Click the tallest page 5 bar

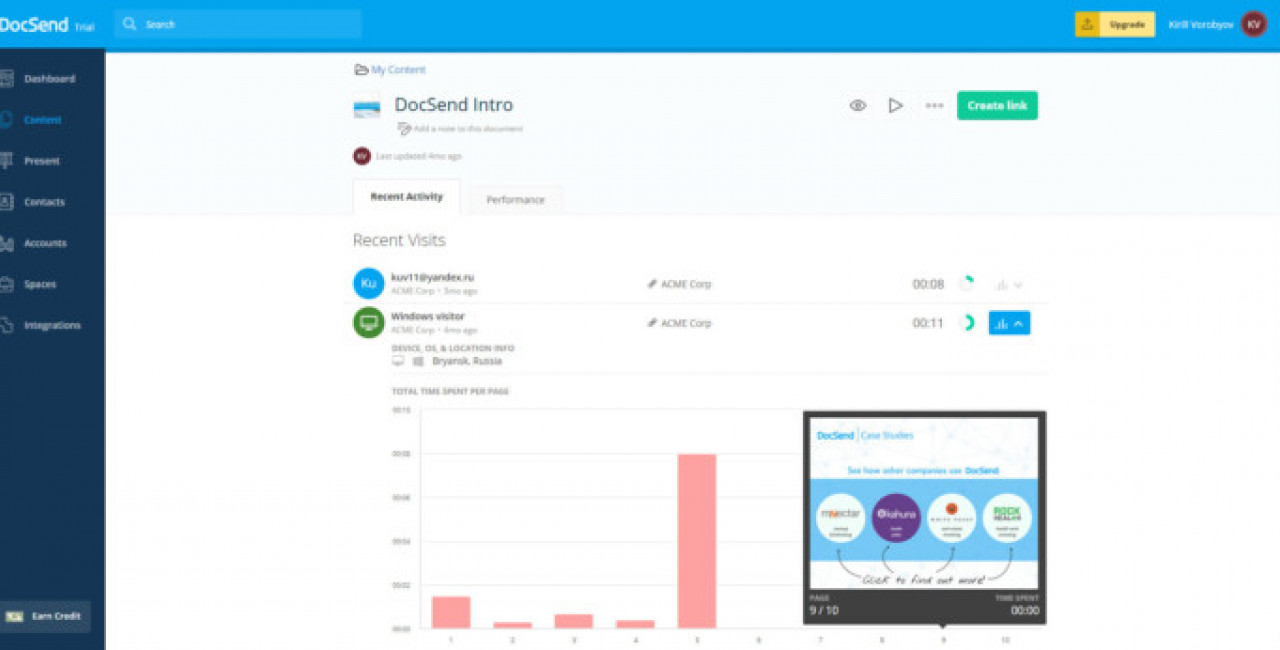coord(697,541)
